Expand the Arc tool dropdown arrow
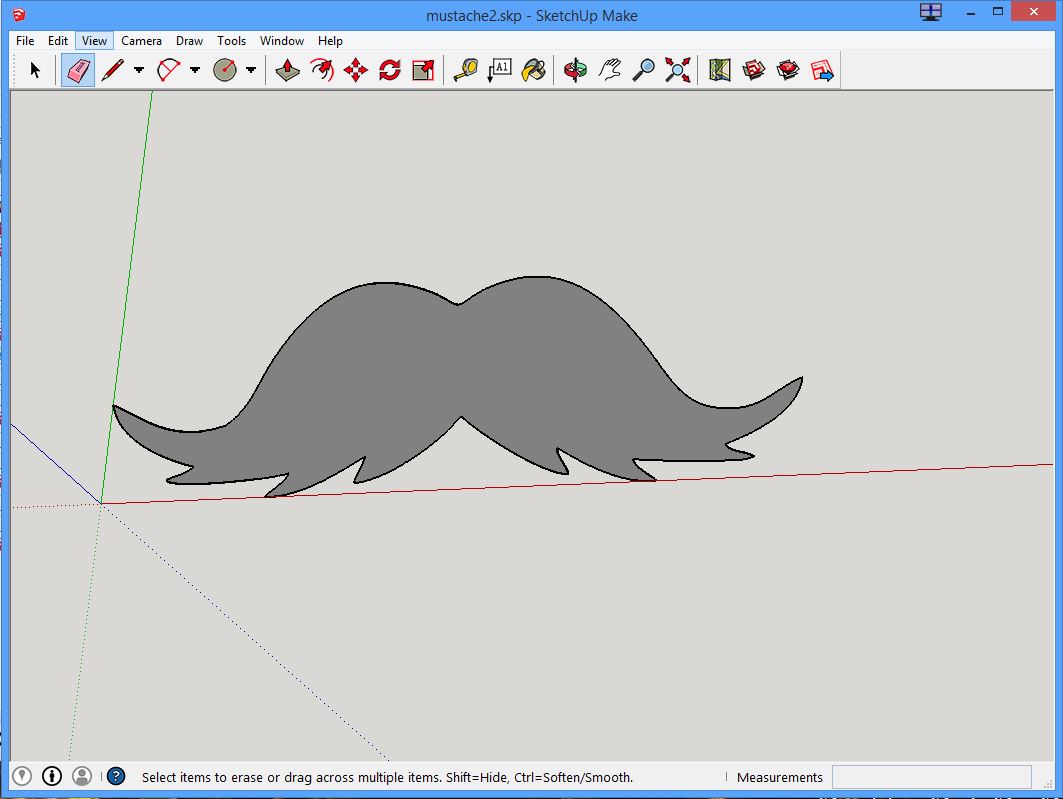The height and width of the screenshot is (799, 1063). click(195, 70)
